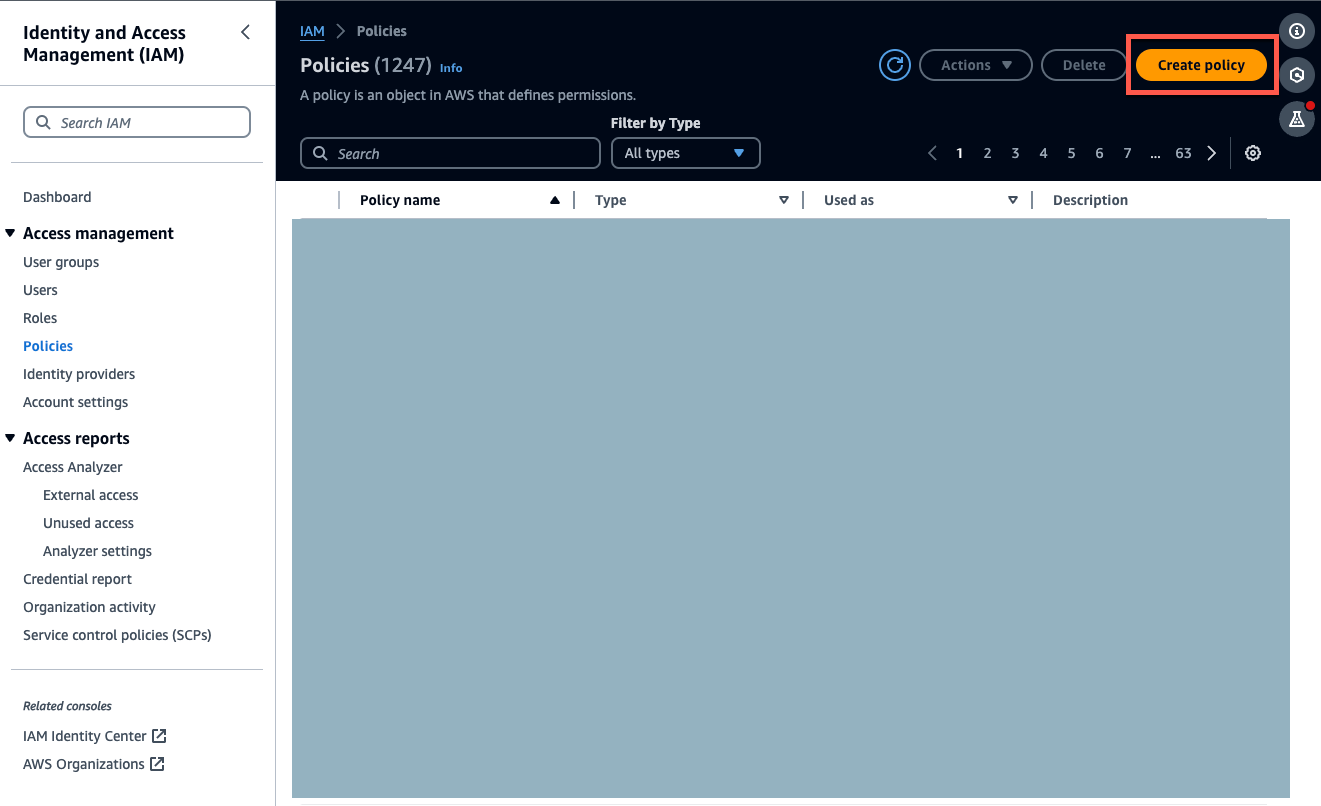Image resolution: width=1321 pixels, height=806 pixels.
Task: Open the All types filter dropdown
Action: [685, 153]
